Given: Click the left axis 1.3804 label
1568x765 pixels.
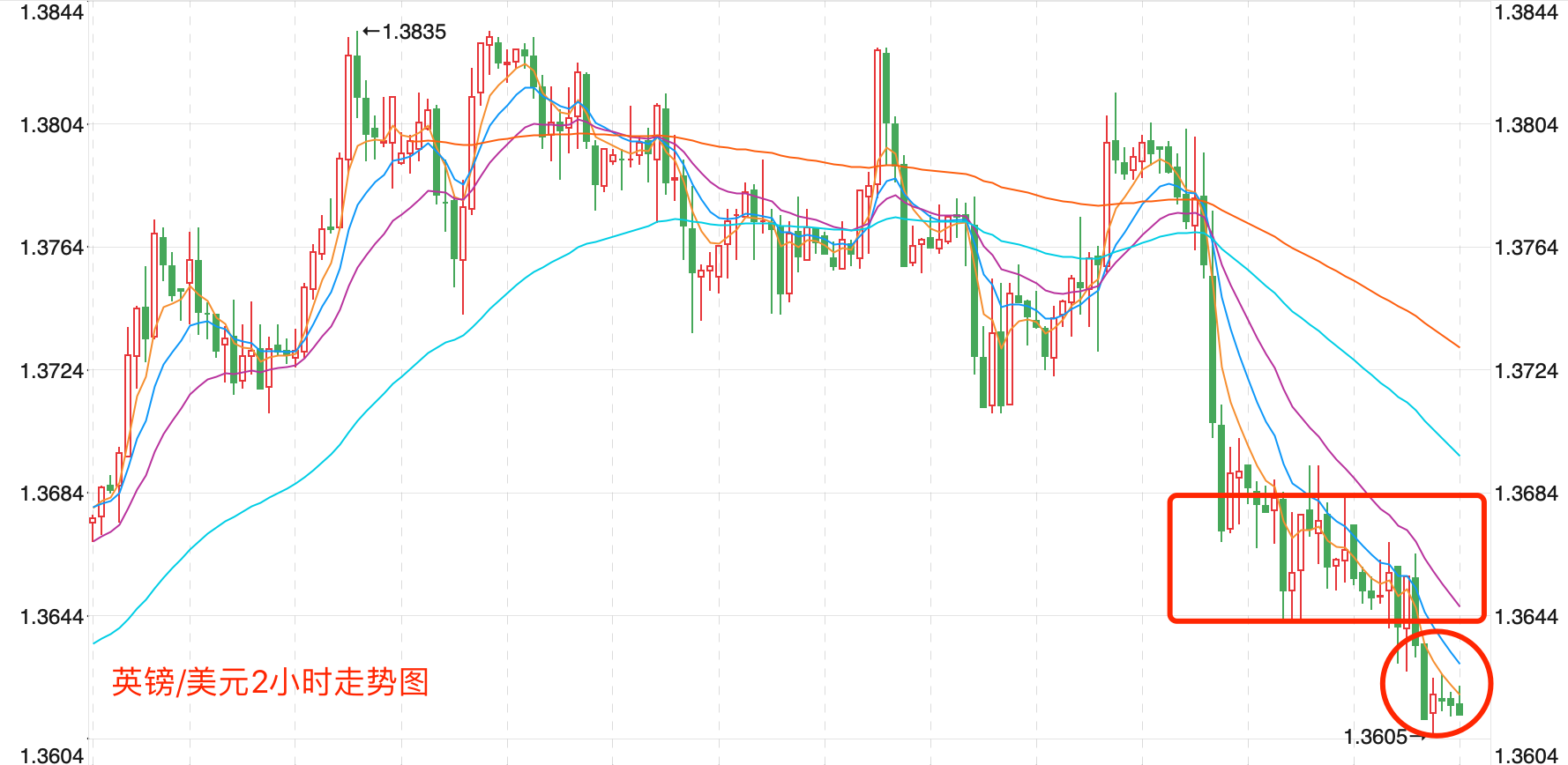Looking at the screenshot, I should click(52, 125).
